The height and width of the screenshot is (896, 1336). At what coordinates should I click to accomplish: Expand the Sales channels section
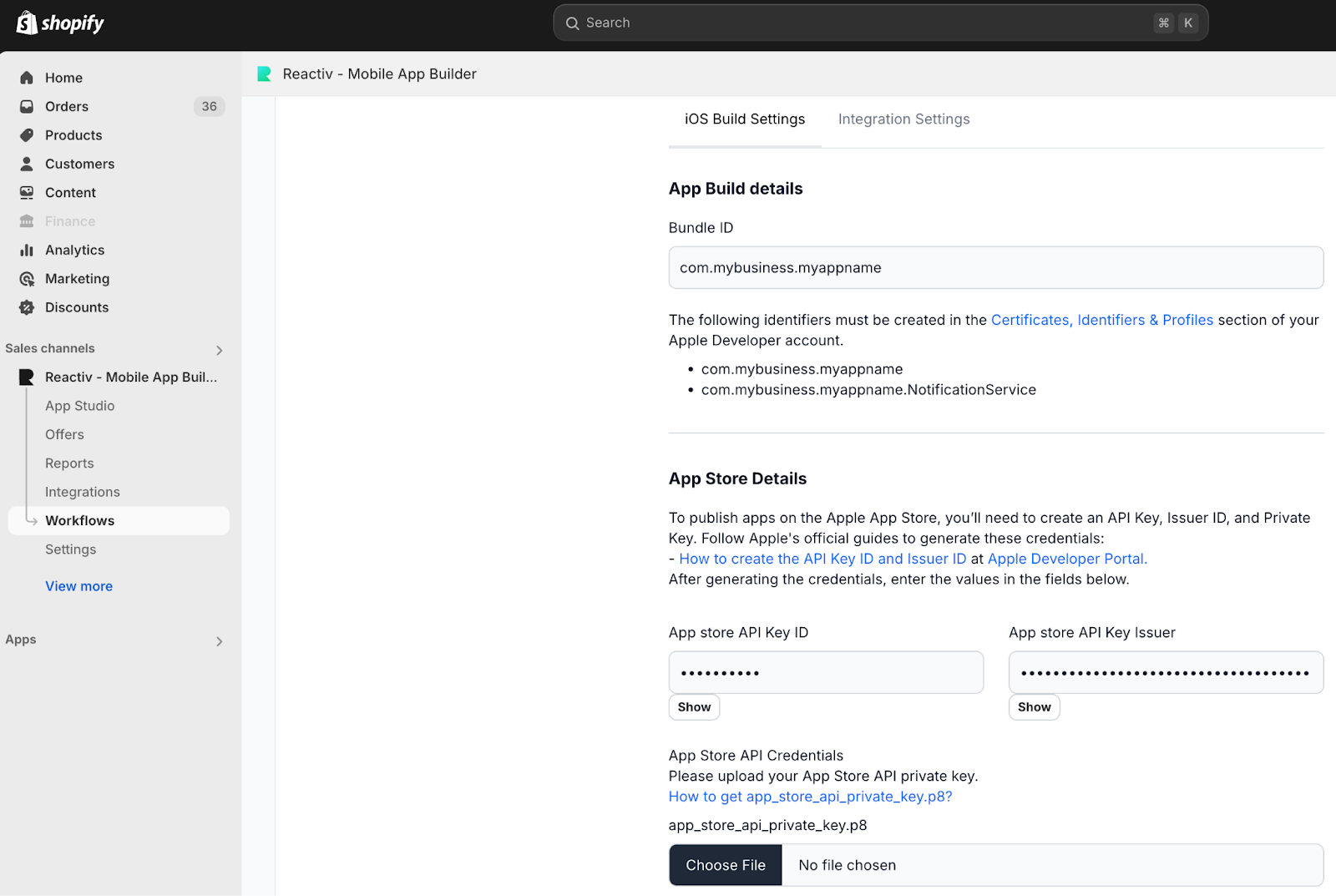219,350
